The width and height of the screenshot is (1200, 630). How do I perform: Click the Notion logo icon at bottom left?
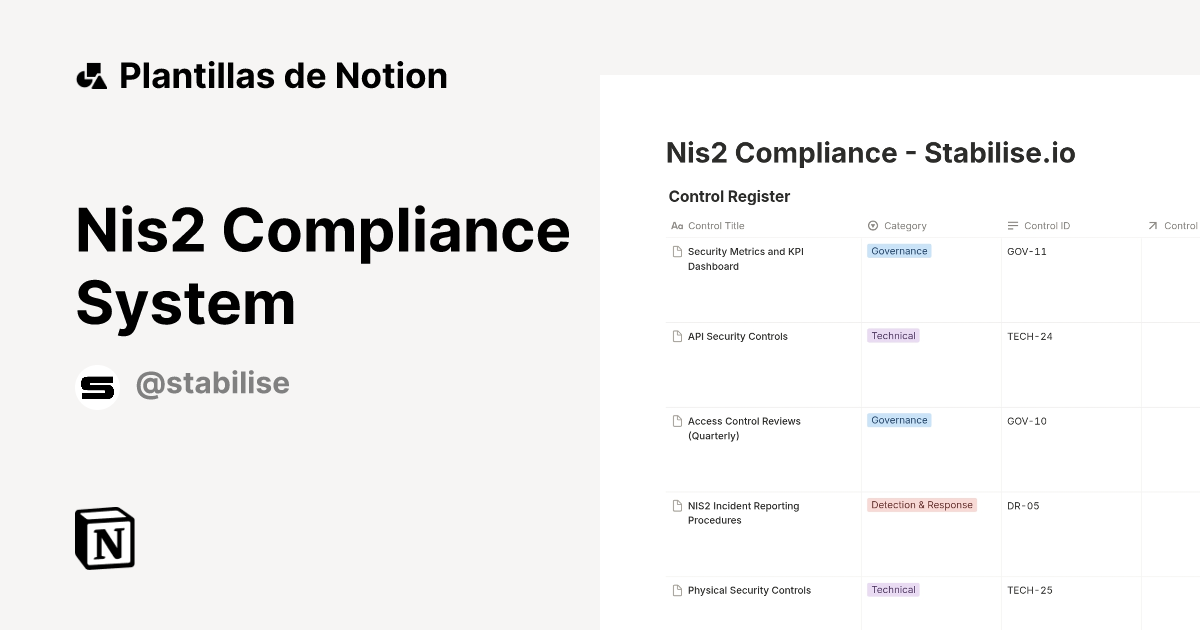click(x=104, y=538)
